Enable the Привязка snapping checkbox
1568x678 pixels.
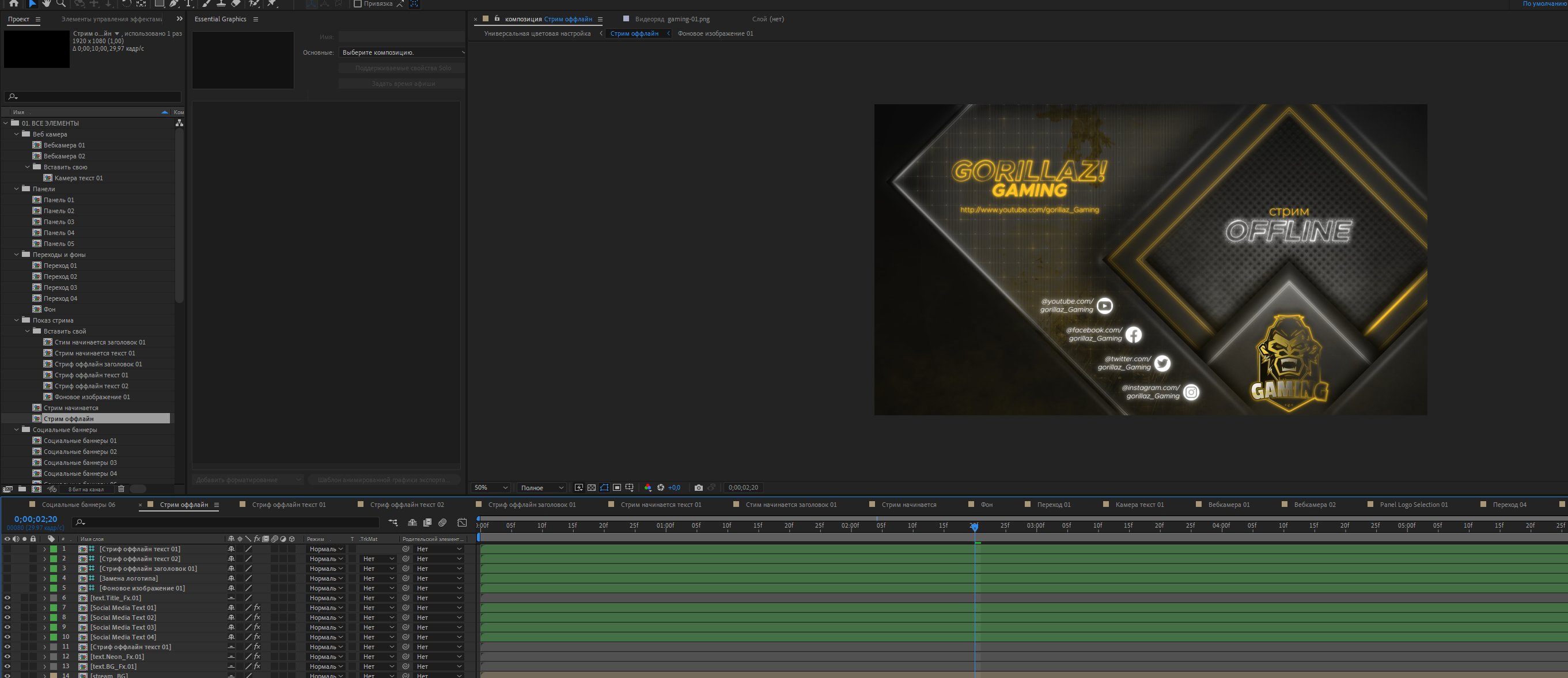coord(358,3)
